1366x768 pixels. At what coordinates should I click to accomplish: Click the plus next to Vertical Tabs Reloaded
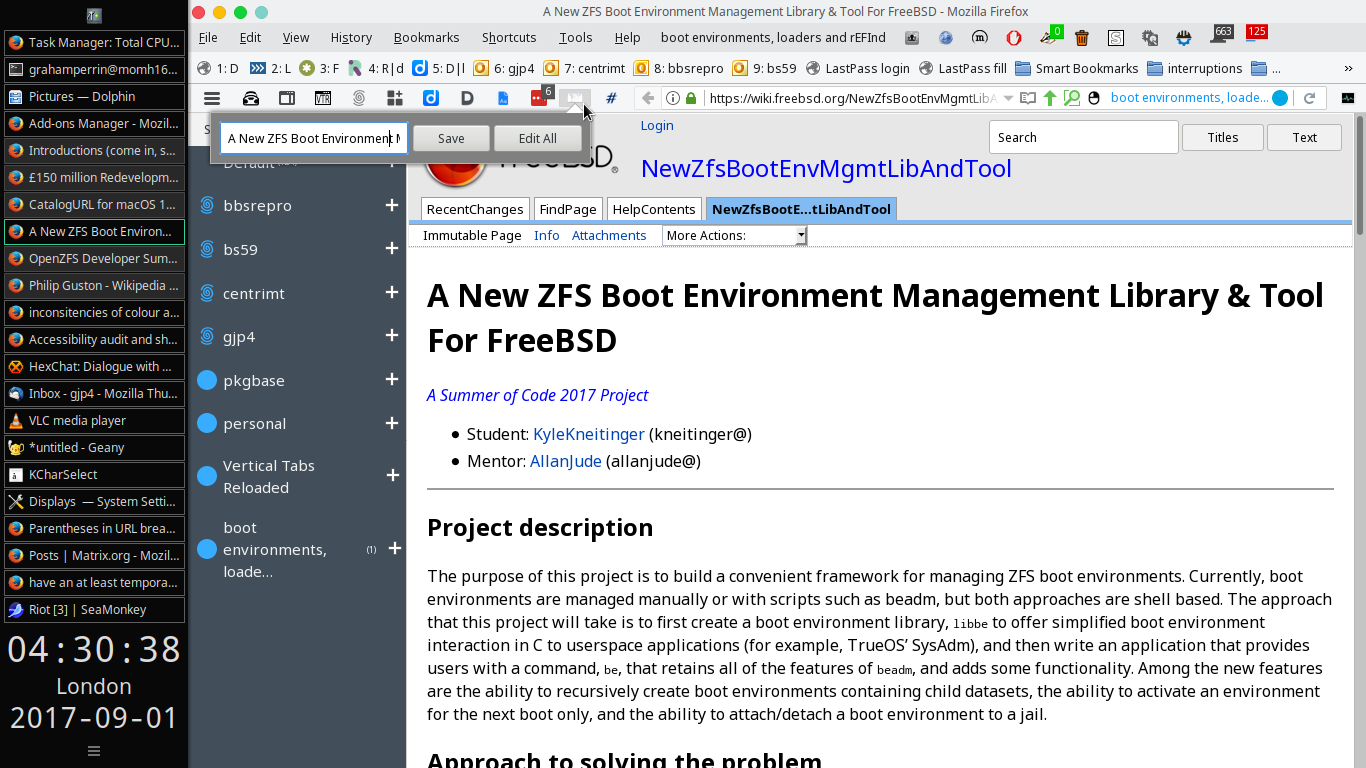click(x=394, y=476)
